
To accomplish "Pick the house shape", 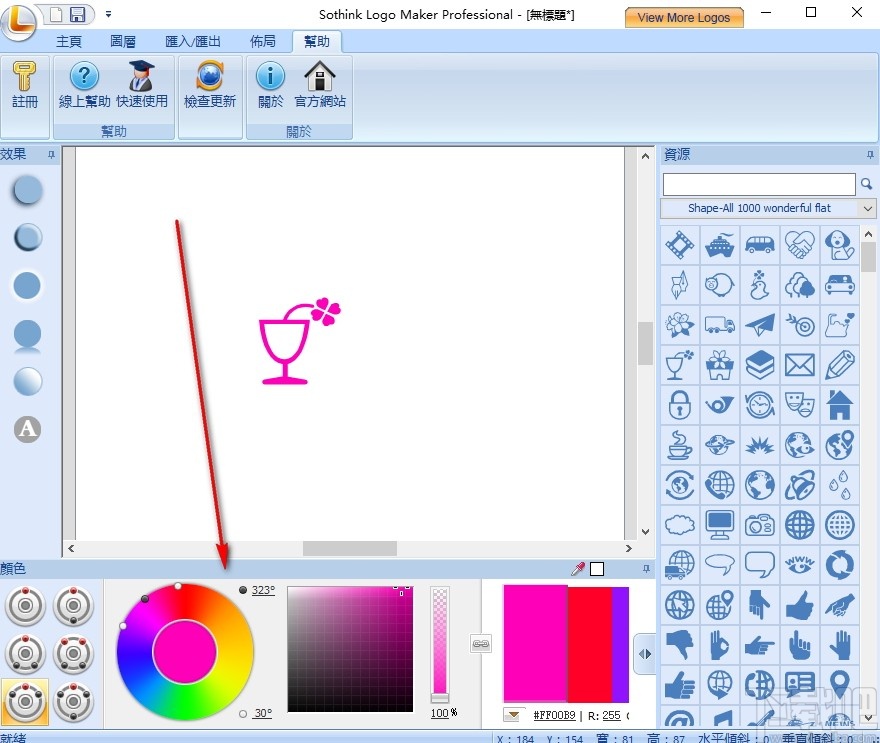I will pos(839,403).
